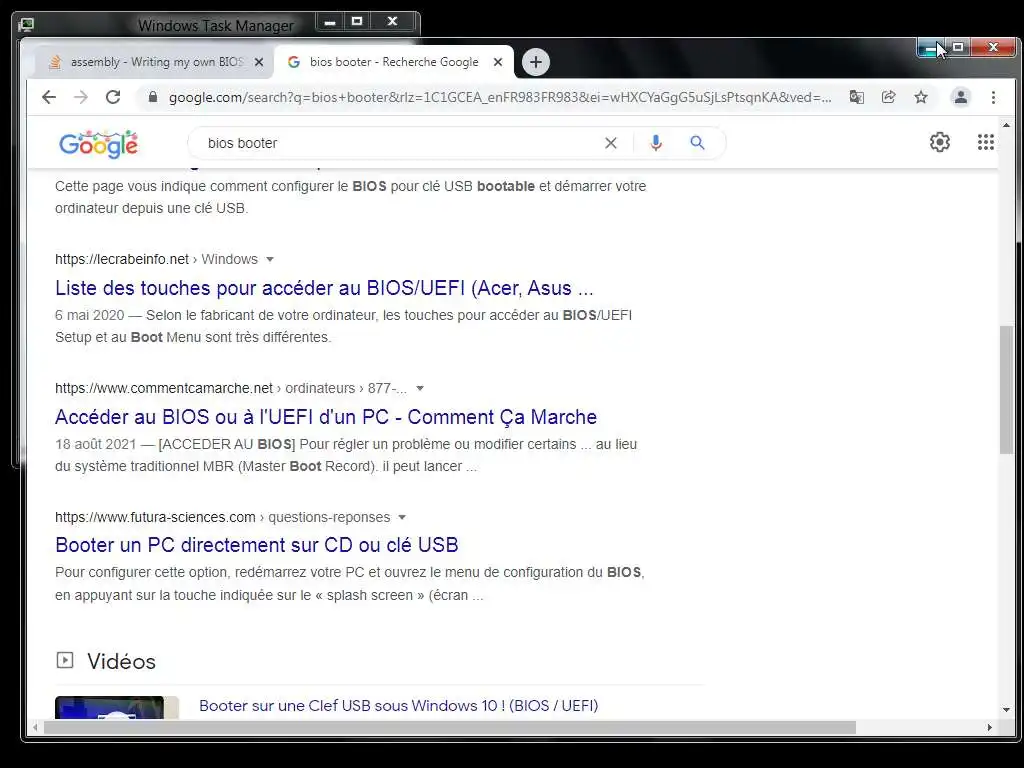Open Booter sur une Clef USB video link
Image resolution: width=1024 pixels, height=768 pixels.
[398, 706]
